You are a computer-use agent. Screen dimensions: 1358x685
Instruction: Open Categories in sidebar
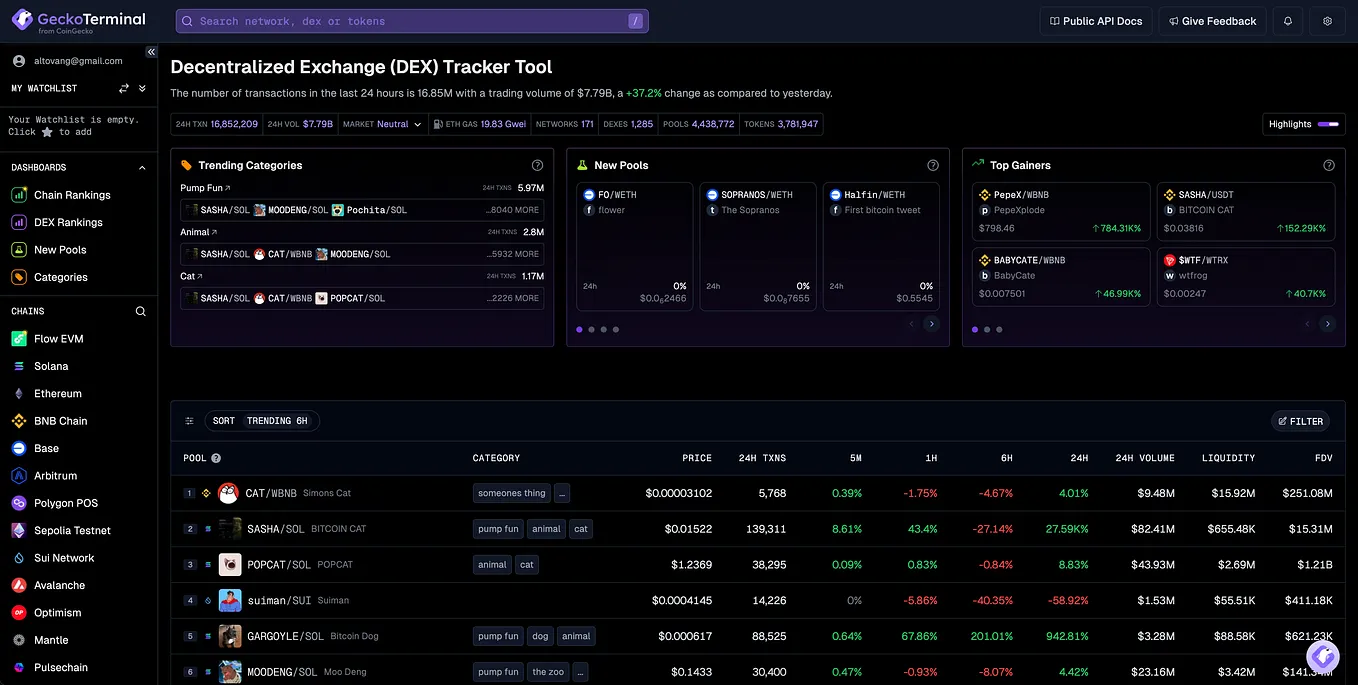tap(61, 277)
